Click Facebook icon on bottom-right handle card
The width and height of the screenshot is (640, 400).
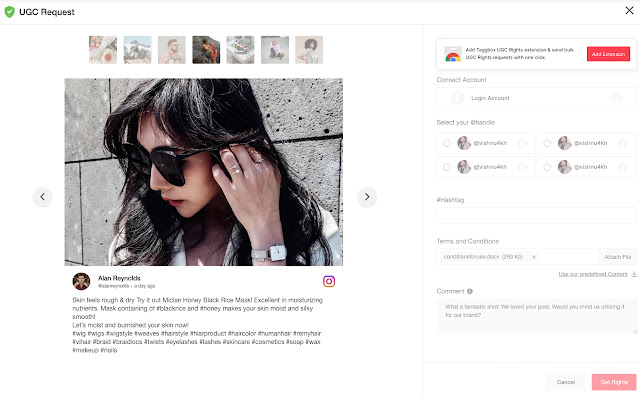point(622,167)
